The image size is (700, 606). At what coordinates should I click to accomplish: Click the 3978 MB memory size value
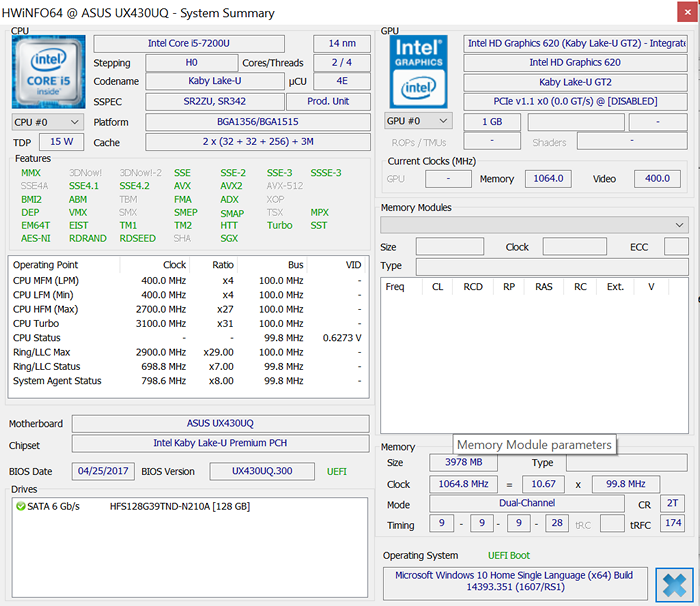463,463
